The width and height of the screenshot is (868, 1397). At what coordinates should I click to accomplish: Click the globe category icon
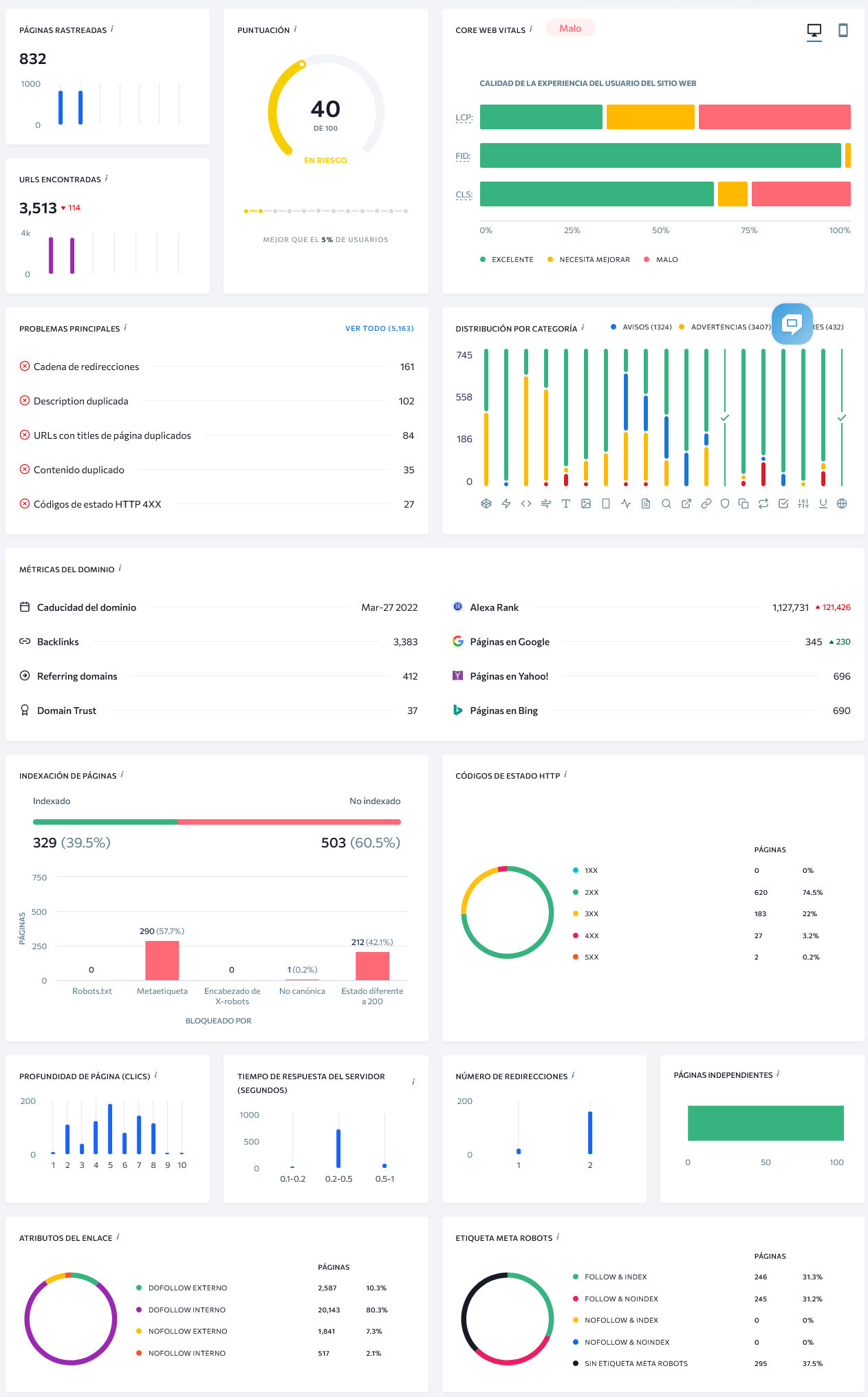point(841,503)
